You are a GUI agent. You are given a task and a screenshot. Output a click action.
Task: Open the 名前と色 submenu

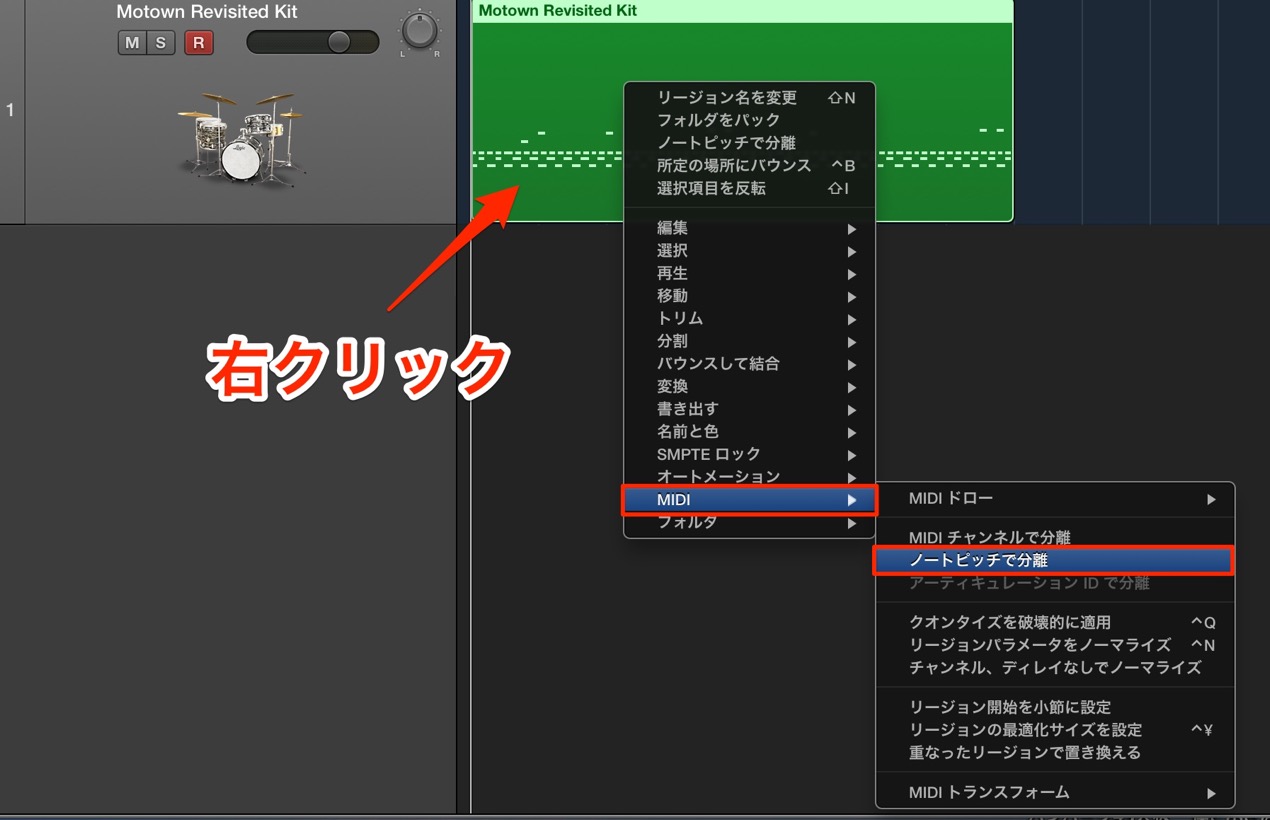tap(750, 432)
